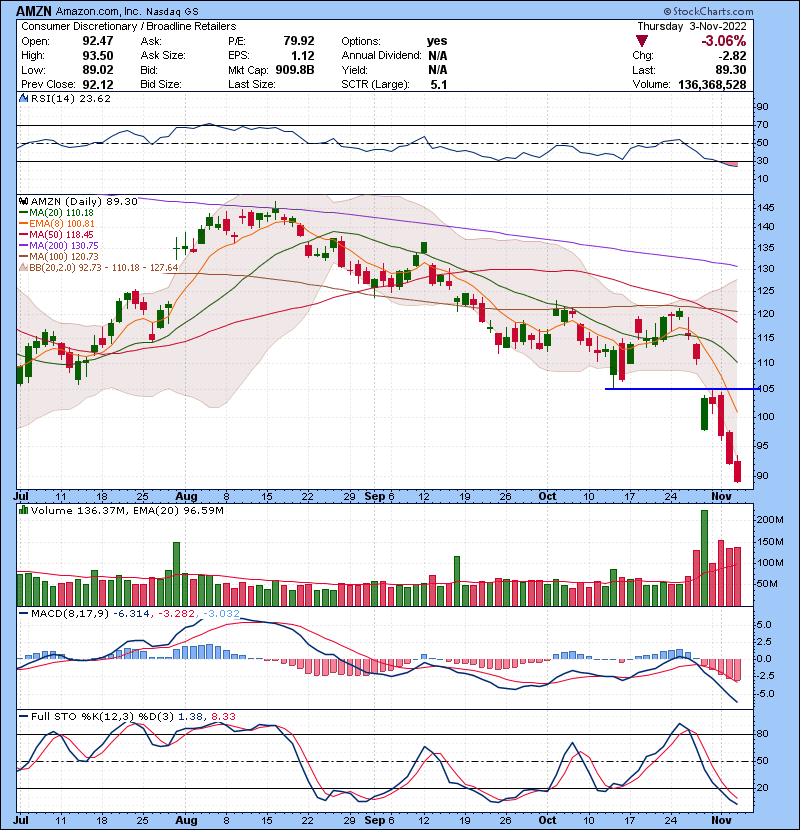The height and width of the screenshot is (830, 800).
Task: Click the 200M volume axis label
Action: (770, 520)
